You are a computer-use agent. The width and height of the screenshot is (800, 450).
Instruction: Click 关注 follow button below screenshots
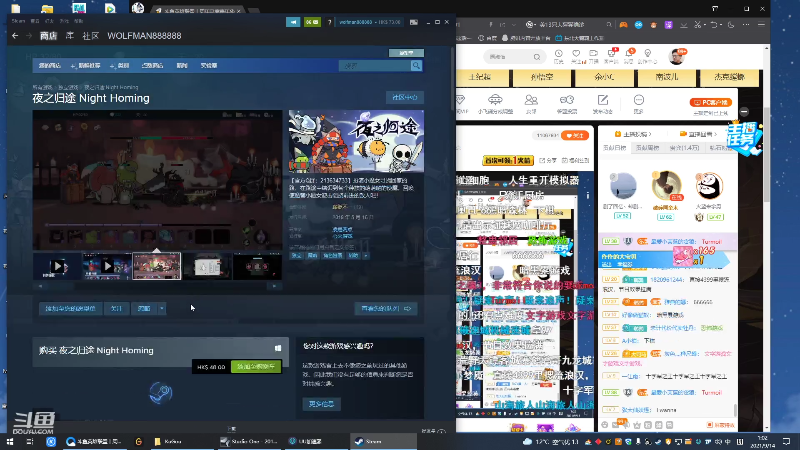pos(116,308)
